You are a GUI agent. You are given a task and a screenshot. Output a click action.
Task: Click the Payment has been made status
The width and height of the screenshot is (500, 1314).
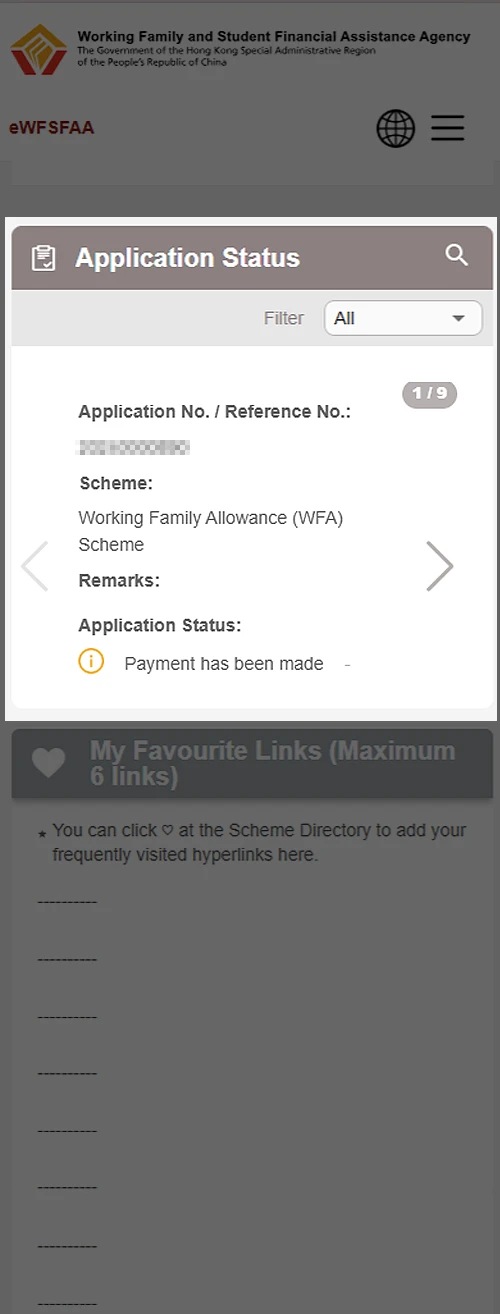[224, 664]
